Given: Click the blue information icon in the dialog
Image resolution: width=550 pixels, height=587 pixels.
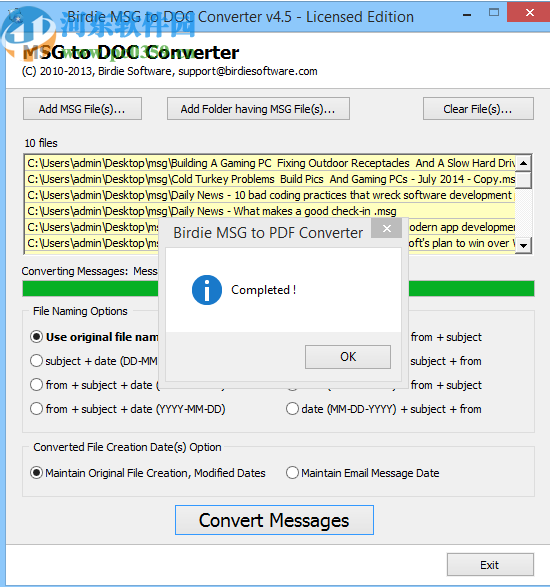Looking at the screenshot, I should click(x=207, y=290).
